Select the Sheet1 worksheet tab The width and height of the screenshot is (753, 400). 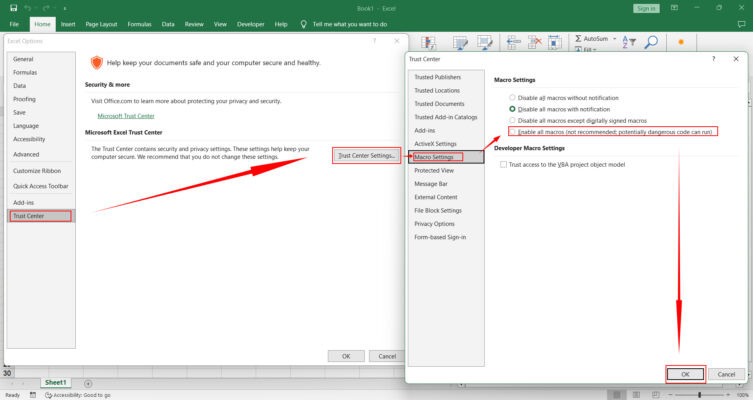56,383
